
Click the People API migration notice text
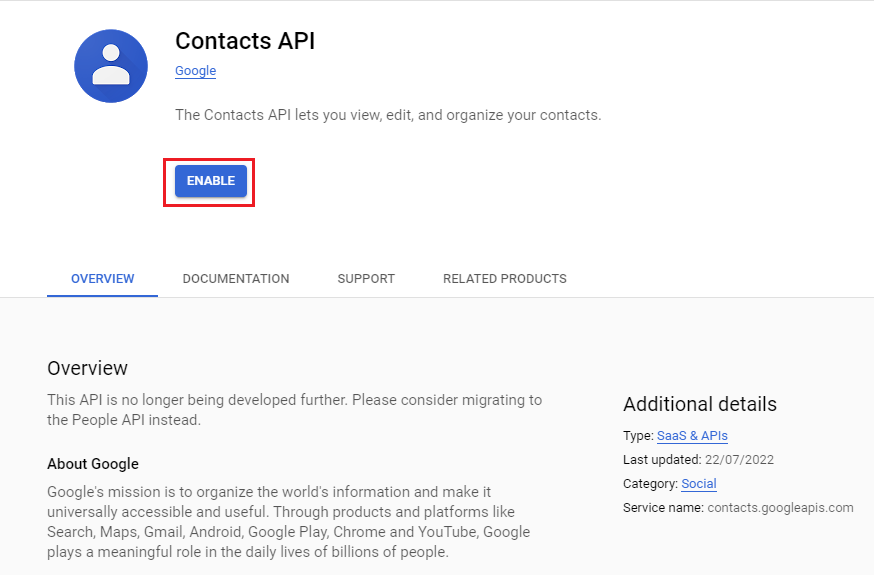pyautogui.click(x=294, y=410)
